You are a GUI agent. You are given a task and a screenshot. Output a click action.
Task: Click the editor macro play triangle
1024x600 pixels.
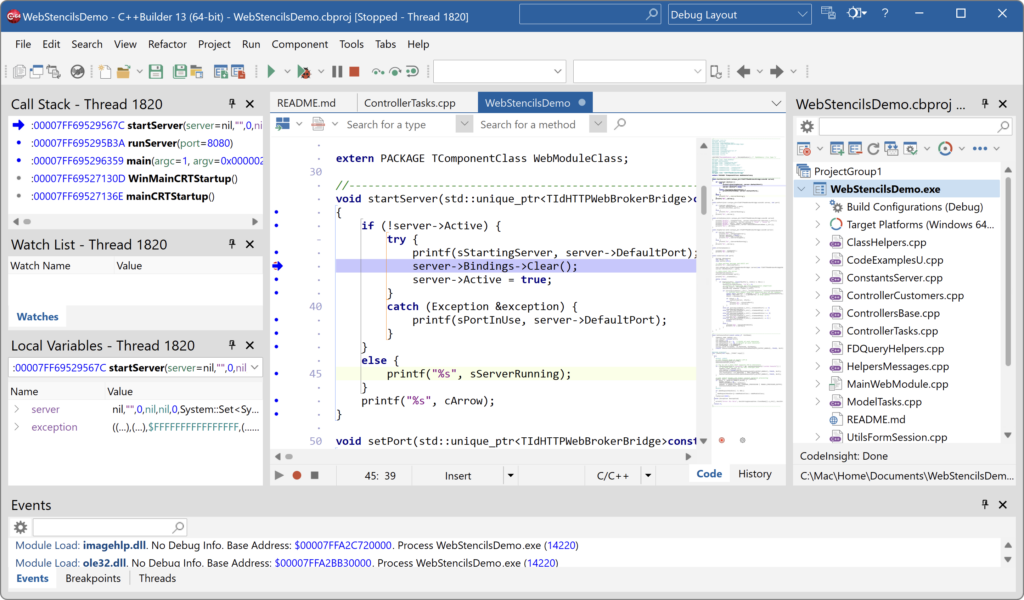[279, 475]
